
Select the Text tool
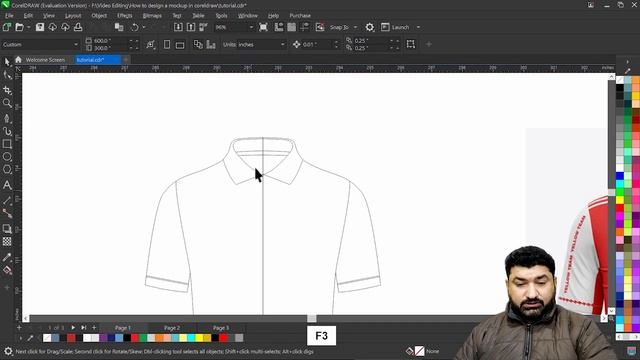(x=7, y=185)
